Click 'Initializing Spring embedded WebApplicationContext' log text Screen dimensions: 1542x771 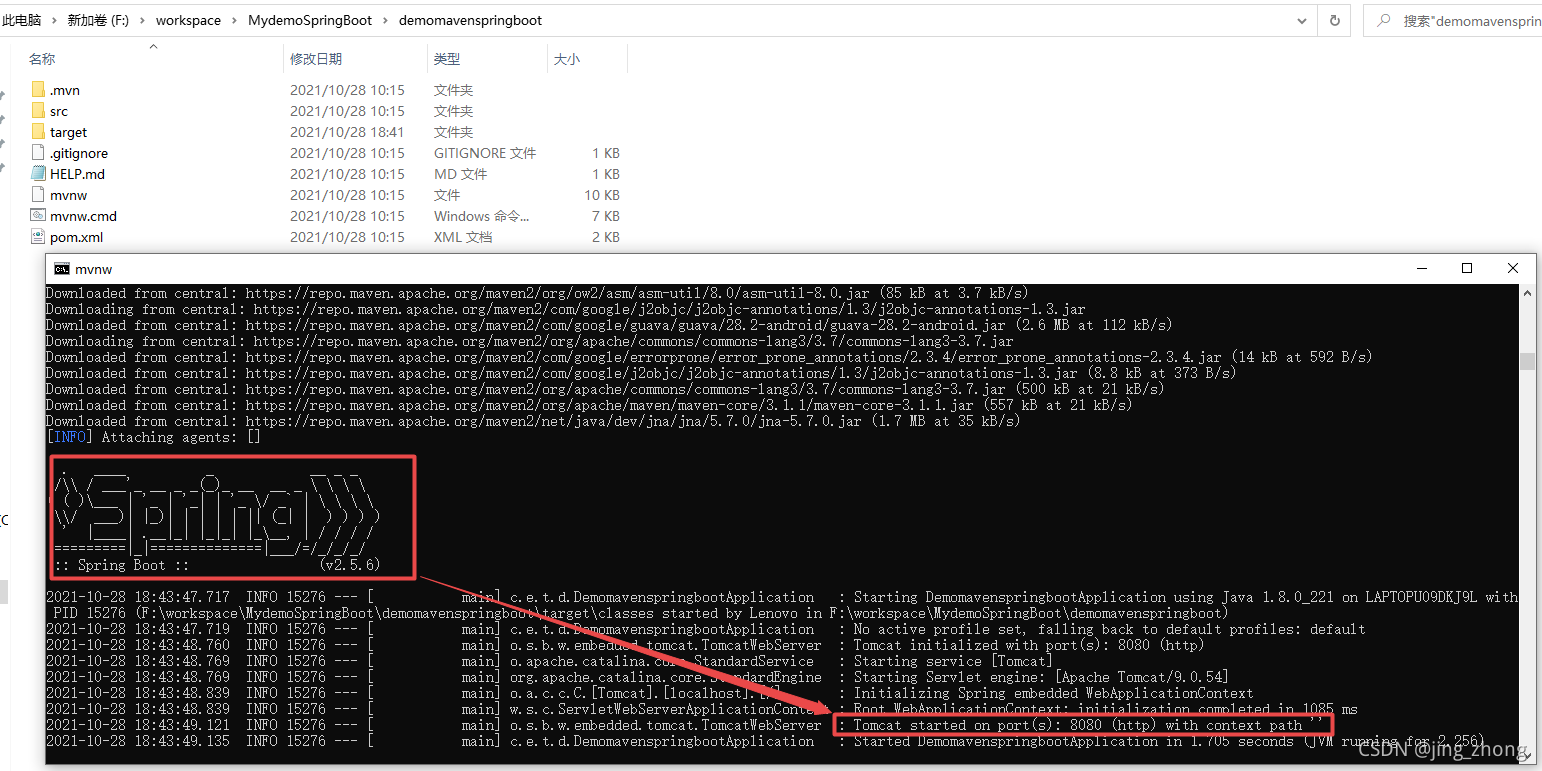click(1053, 693)
